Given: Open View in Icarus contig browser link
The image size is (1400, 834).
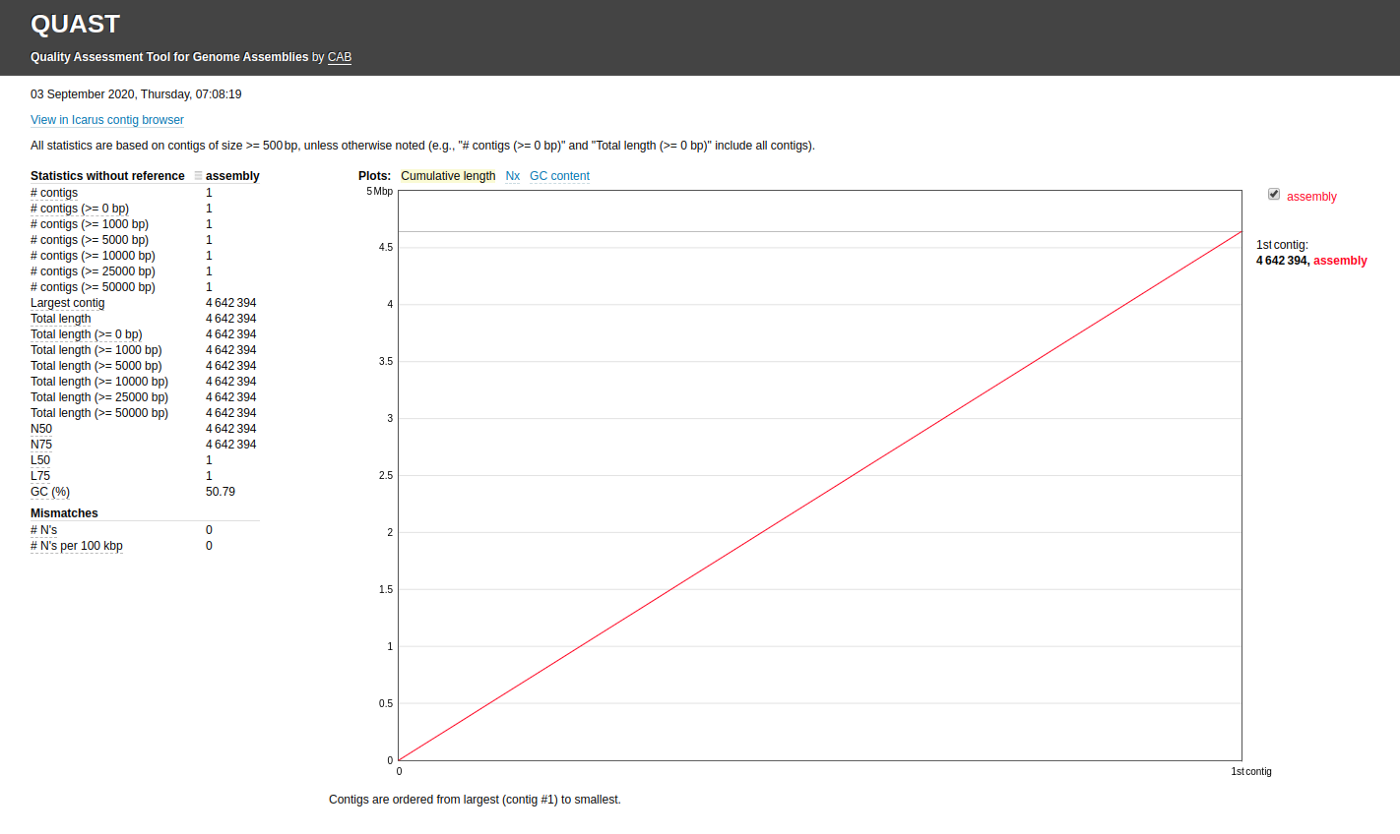Looking at the screenshot, I should [x=107, y=120].
